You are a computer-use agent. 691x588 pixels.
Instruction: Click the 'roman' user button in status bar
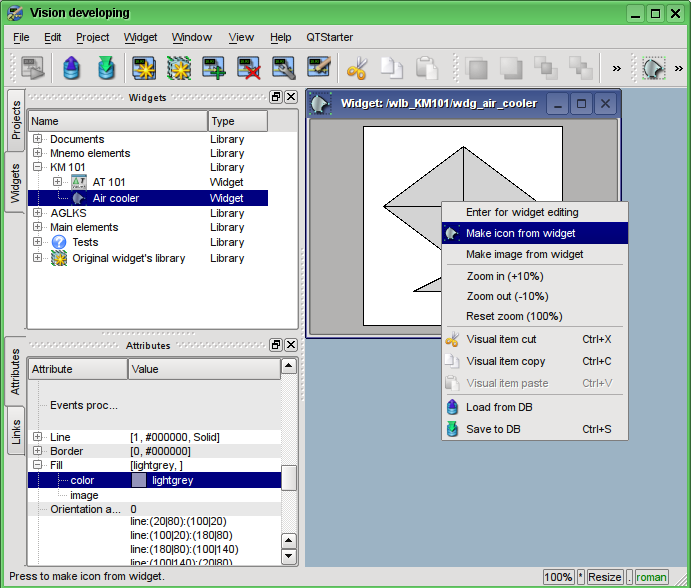point(651,577)
